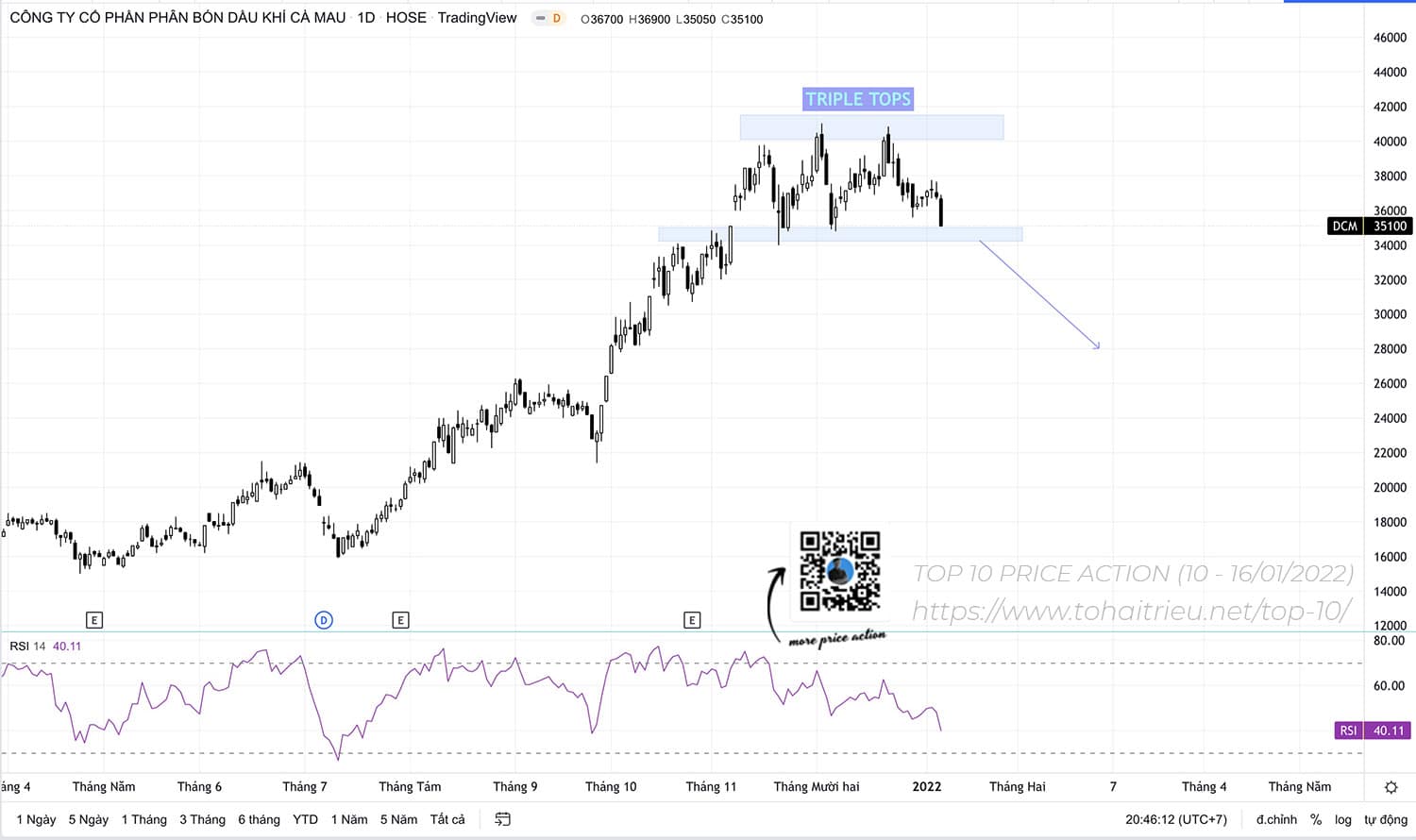
Task: Select the YTD time range
Action: point(305,819)
